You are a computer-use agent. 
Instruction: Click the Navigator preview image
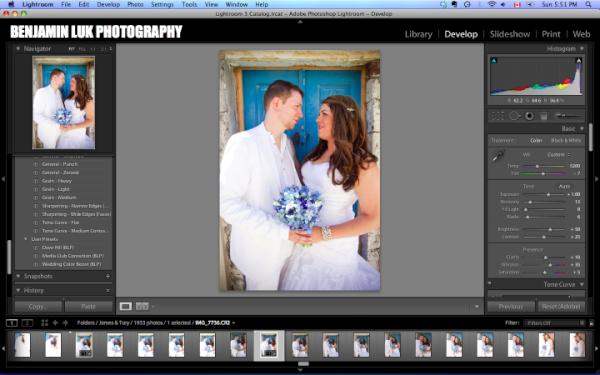click(64, 103)
